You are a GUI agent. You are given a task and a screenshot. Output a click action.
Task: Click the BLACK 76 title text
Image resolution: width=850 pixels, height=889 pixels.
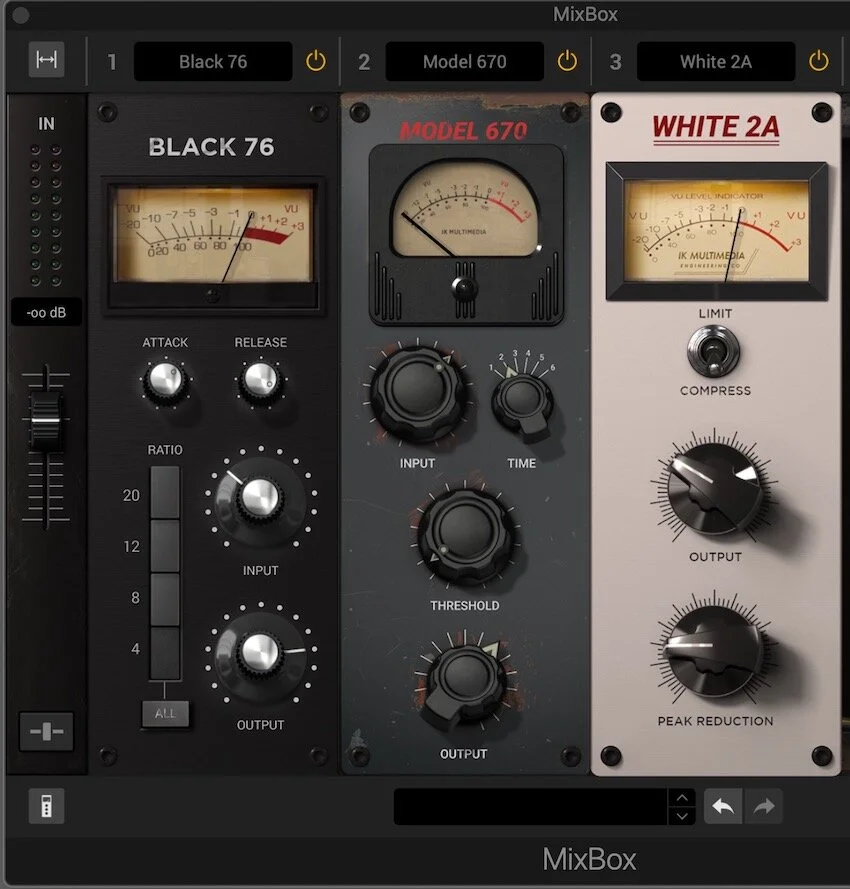pyautogui.click(x=212, y=147)
